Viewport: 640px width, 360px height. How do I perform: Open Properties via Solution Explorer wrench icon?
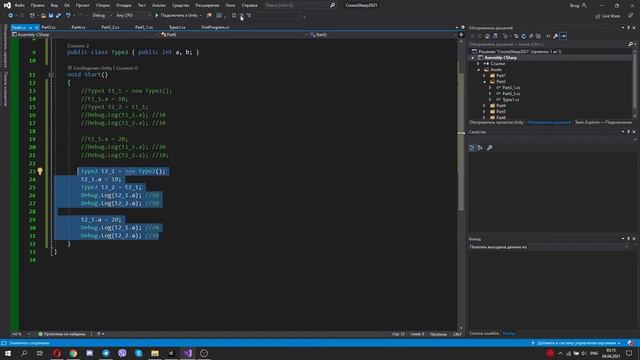click(556, 36)
